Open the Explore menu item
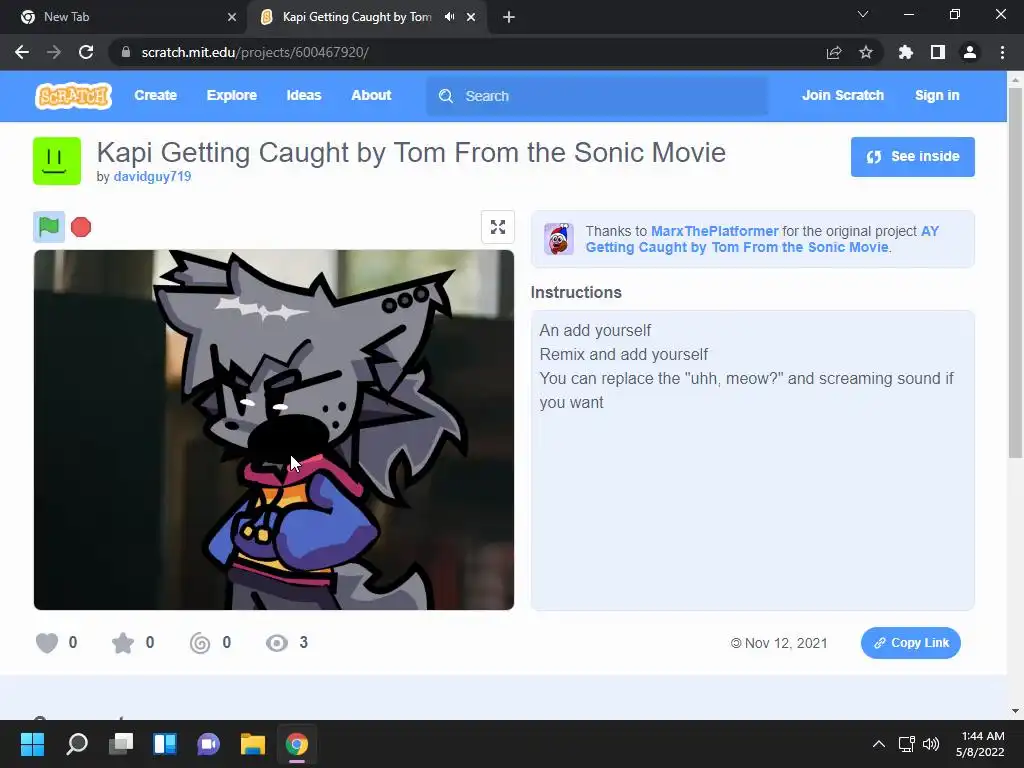The height and width of the screenshot is (768, 1024). [x=232, y=95]
